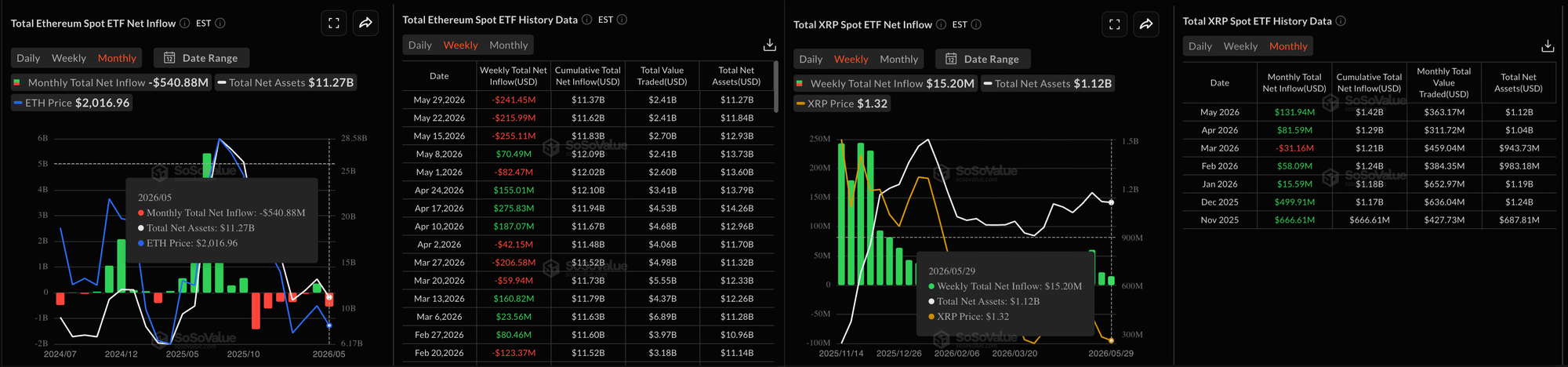The width and height of the screenshot is (1568, 367).
Task: Switch Ethereum Net Inflow chart to Daily
Action: tap(28, 58)
